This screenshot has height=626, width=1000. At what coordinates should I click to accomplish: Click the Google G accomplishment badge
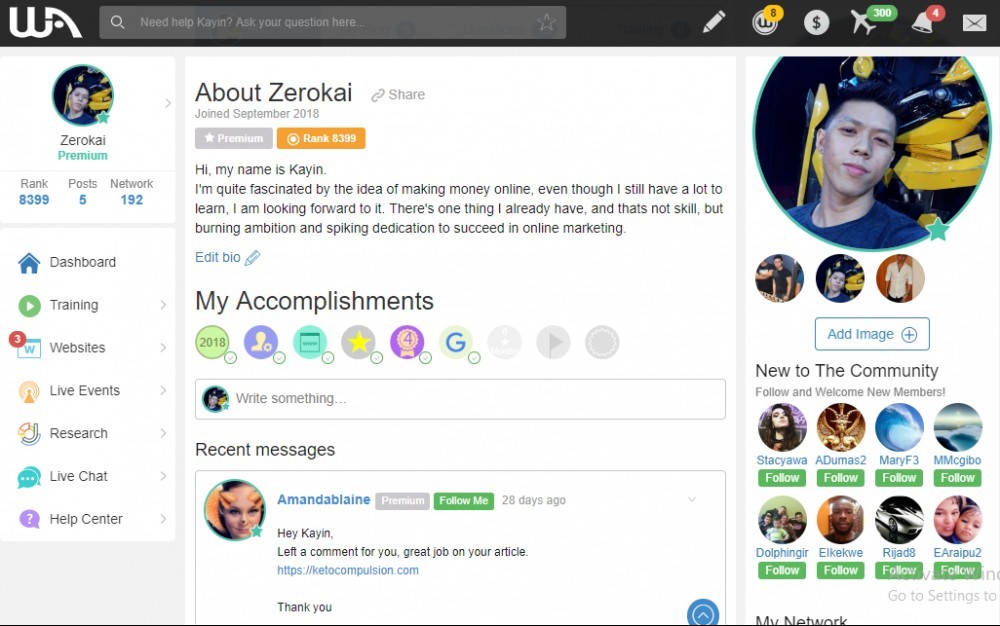[456, 342]
